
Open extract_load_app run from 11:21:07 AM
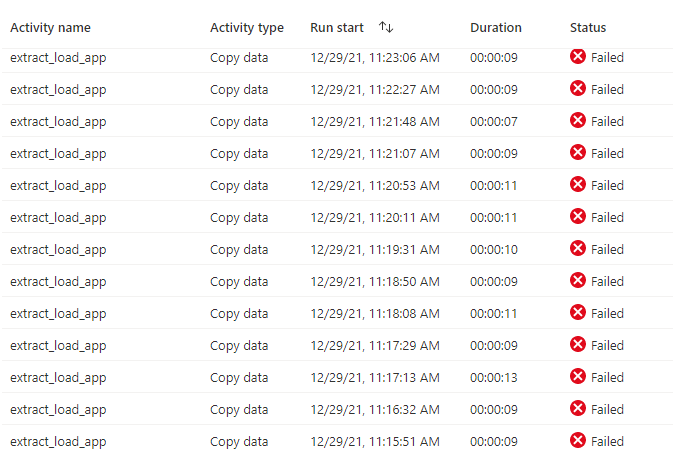58,154
